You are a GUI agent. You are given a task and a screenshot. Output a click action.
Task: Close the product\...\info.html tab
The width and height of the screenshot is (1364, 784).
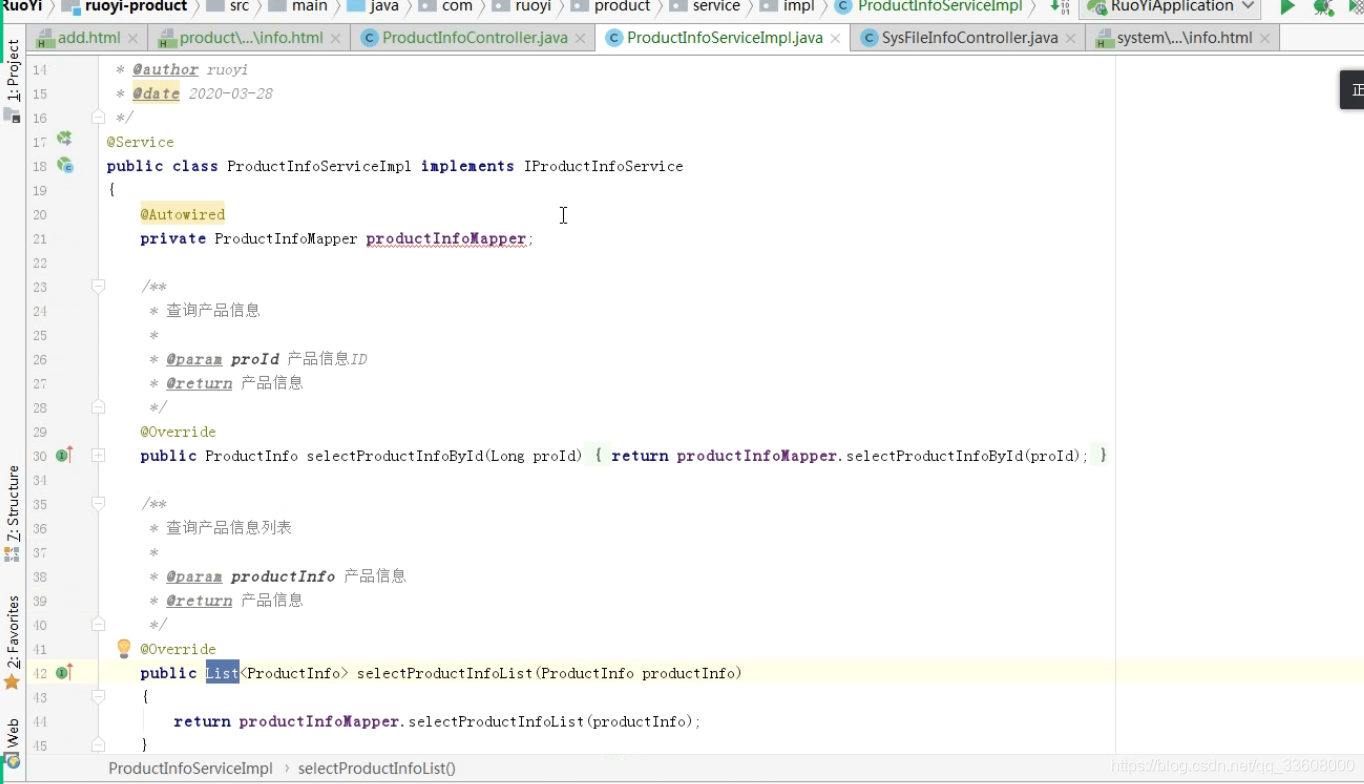(x=336, y=38)
